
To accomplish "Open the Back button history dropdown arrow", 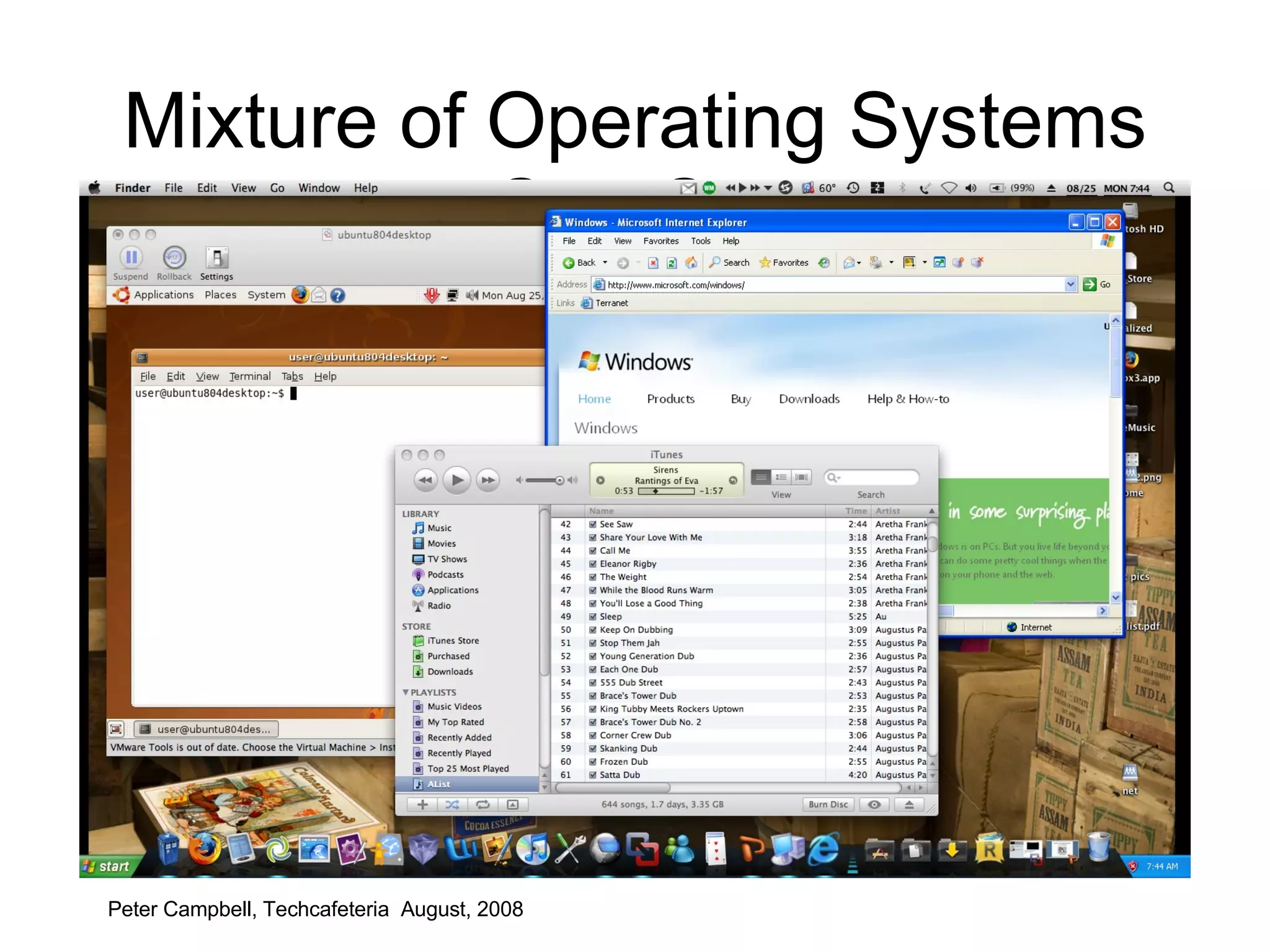I will [605, 263].
